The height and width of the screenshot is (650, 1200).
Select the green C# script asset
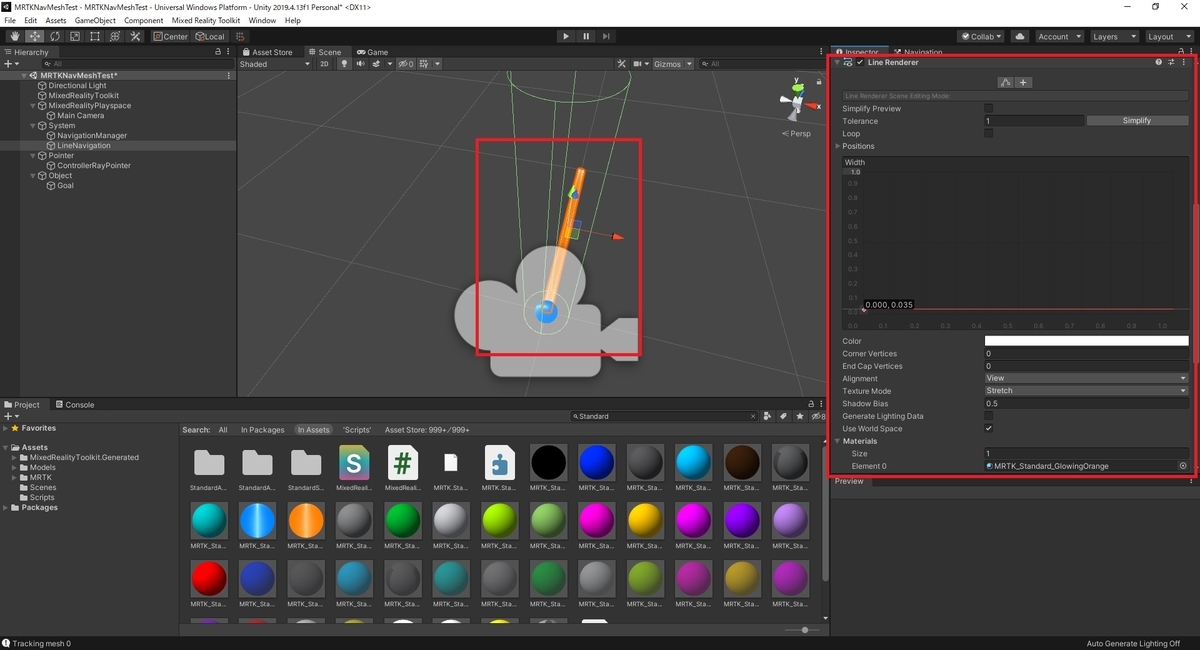[403, 463]
